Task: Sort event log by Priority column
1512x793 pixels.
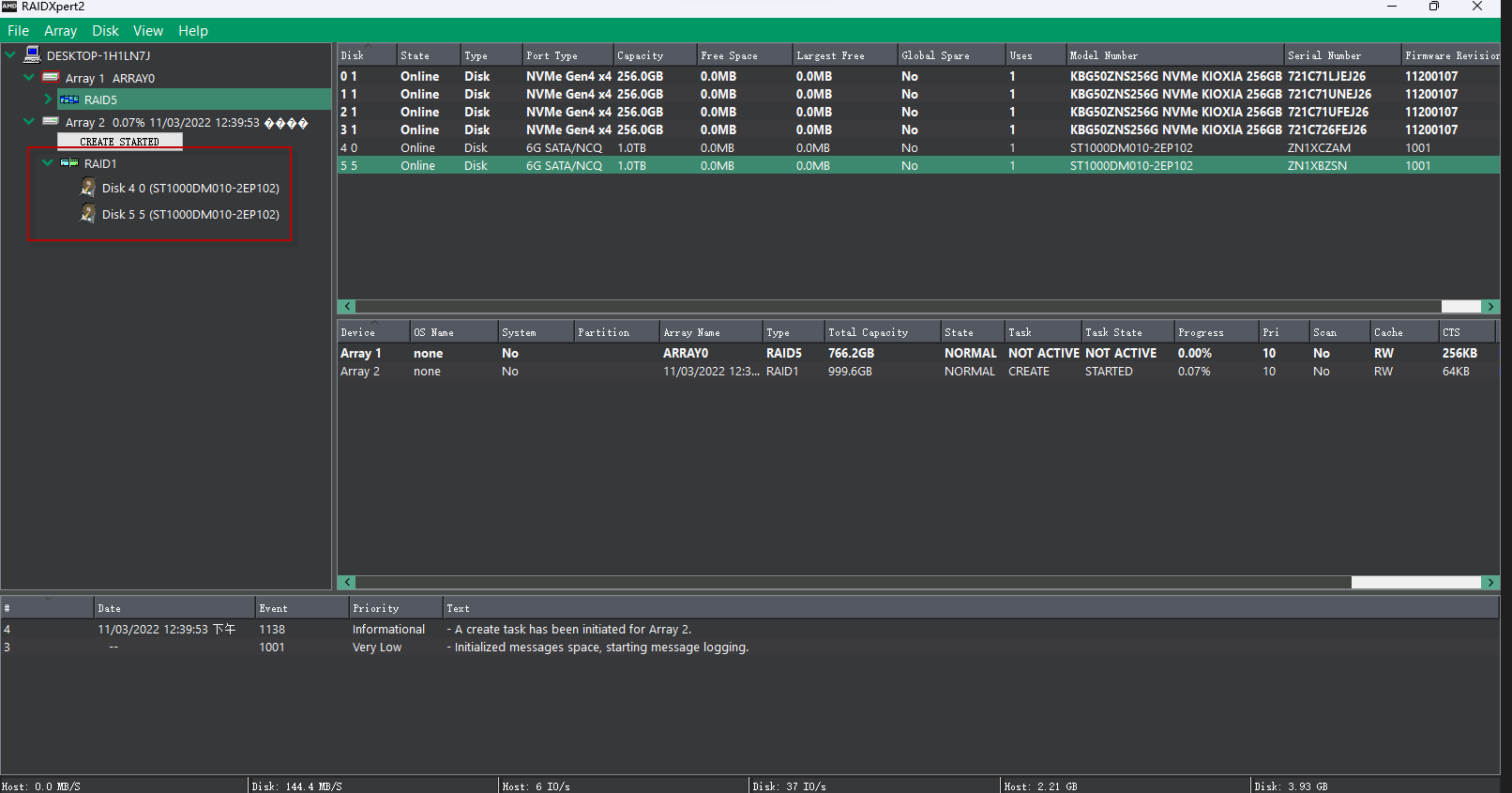Action: (396, 608)
